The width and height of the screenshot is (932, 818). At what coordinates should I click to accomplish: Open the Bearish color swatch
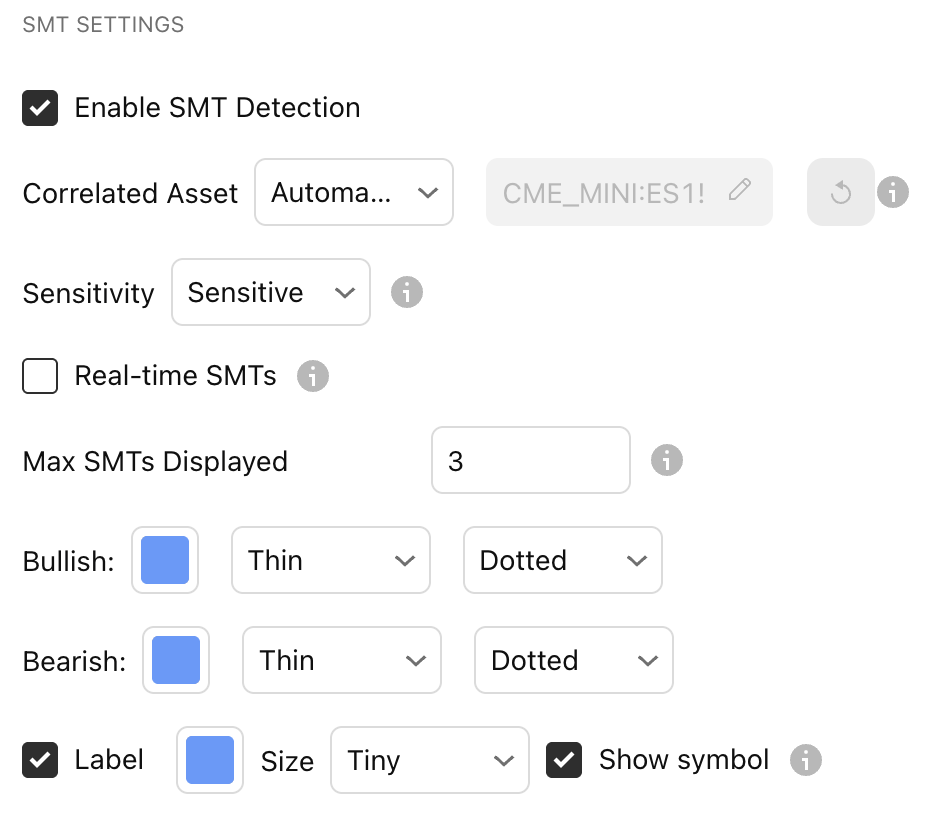(x=176, y=660)
